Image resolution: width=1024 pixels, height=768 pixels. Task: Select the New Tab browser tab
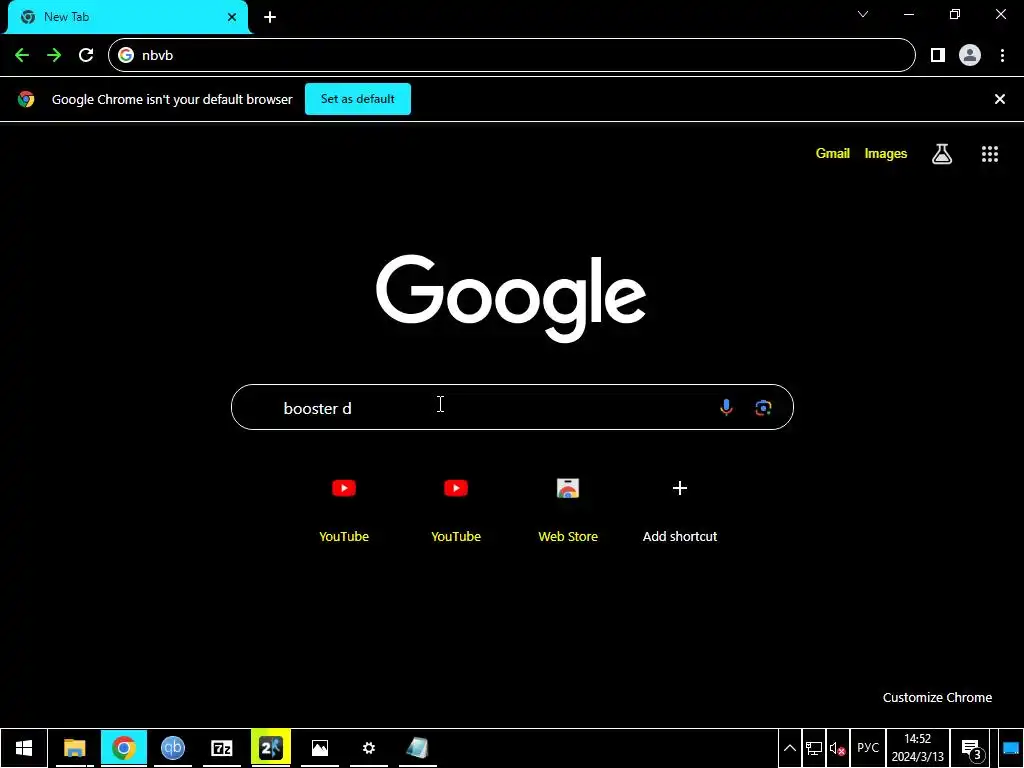(127, 17)
